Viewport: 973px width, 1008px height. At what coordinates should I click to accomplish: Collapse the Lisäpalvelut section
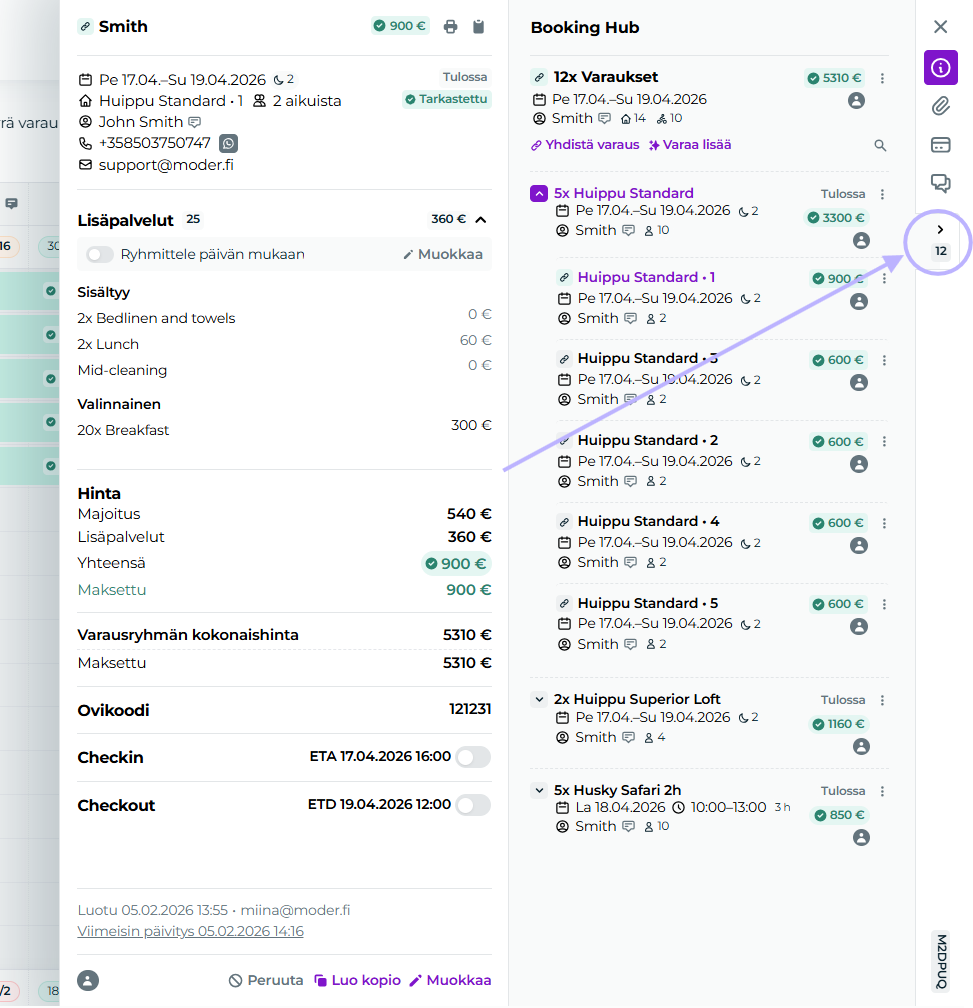(481, 220)
